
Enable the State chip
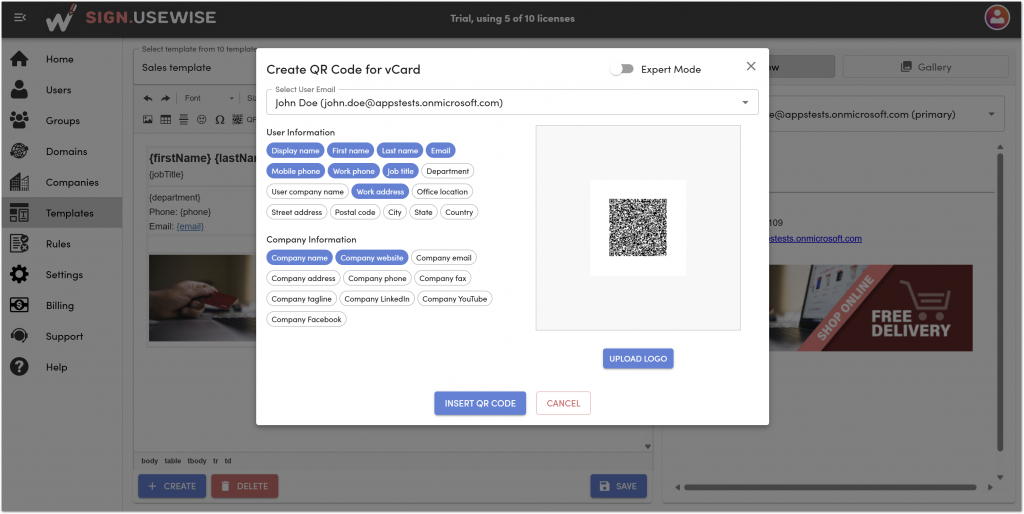423,212
